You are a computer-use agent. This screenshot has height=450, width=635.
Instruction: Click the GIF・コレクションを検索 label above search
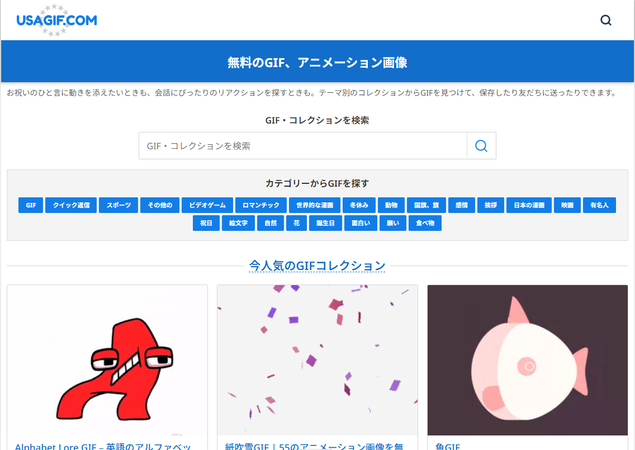point(317,120)
